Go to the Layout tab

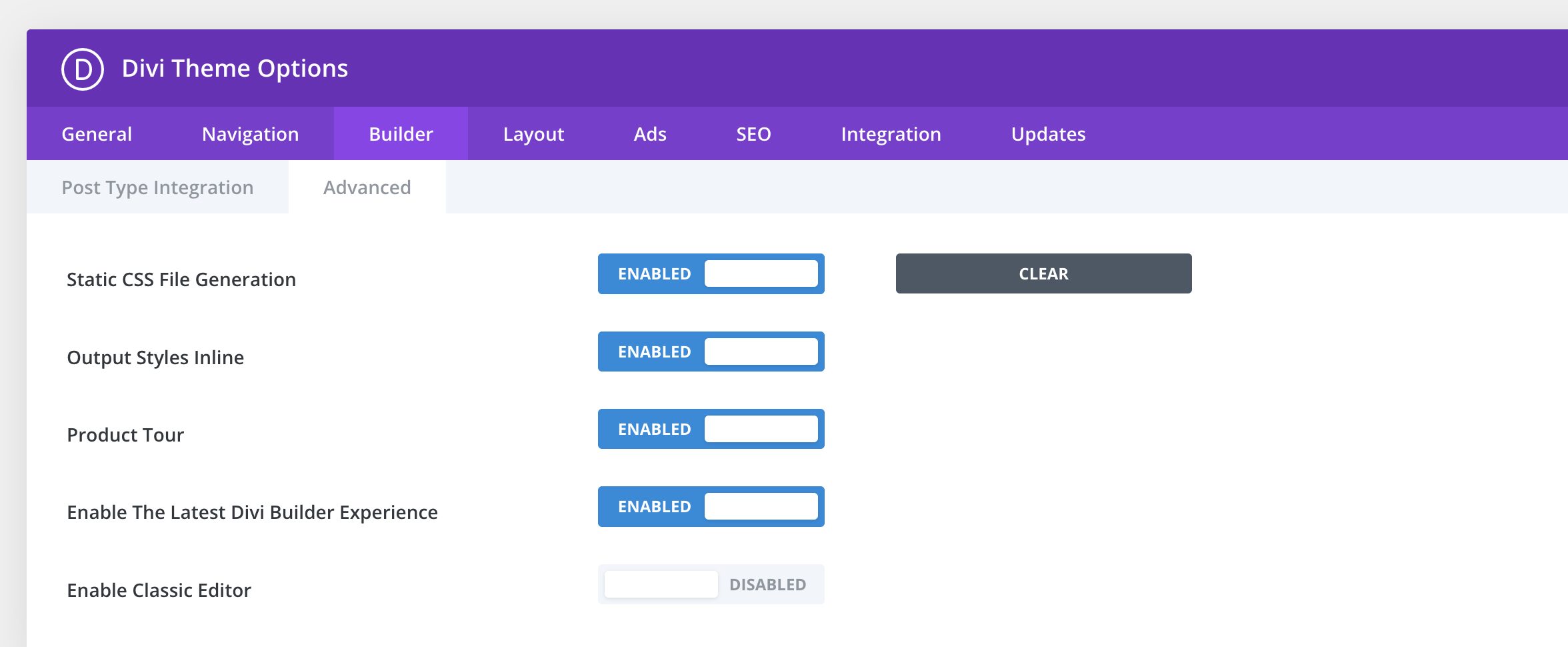533,134
